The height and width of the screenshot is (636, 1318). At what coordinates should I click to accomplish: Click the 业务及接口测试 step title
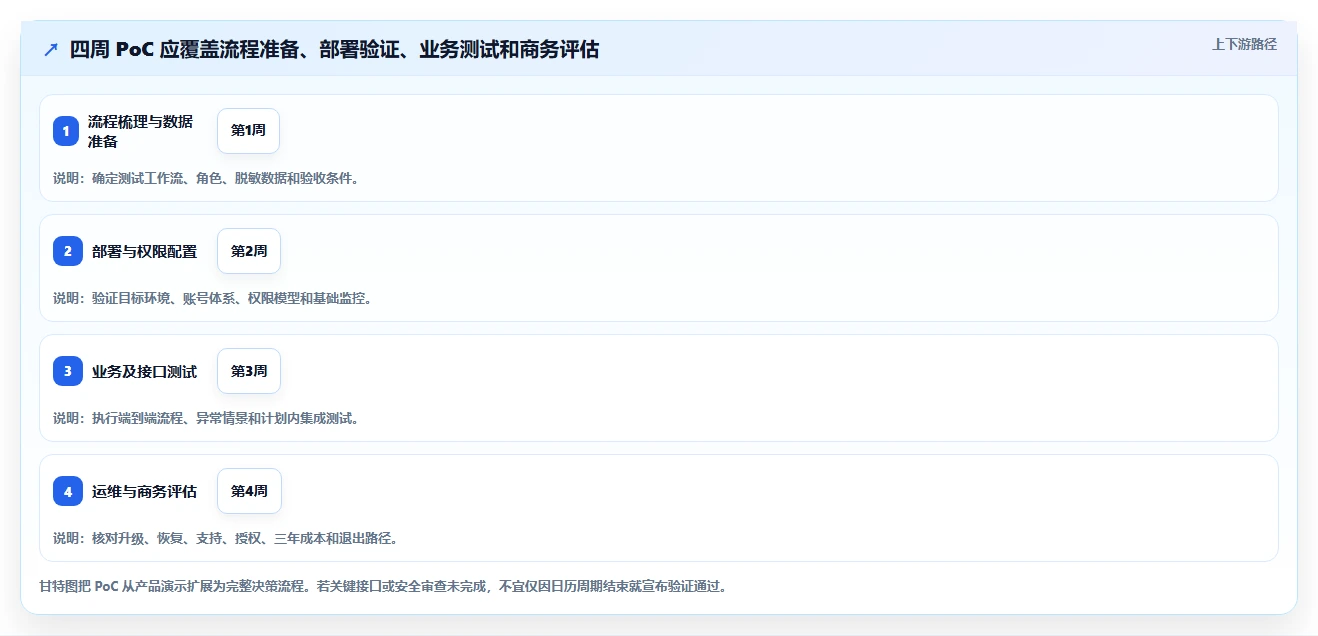(144, 371)
